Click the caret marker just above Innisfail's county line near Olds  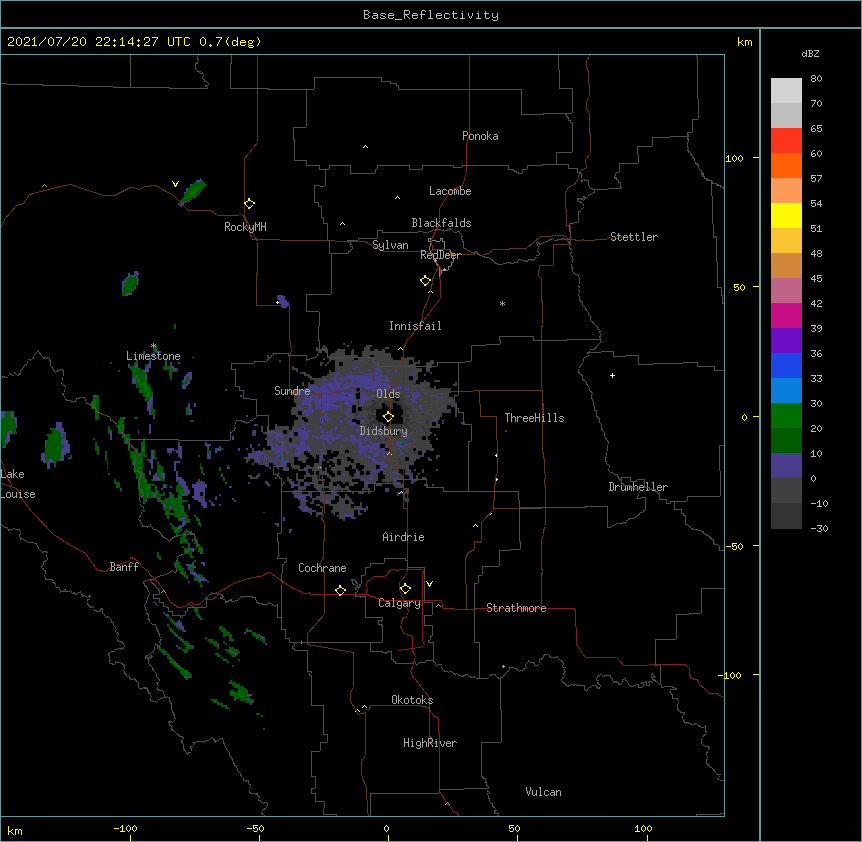coord(400,349)
